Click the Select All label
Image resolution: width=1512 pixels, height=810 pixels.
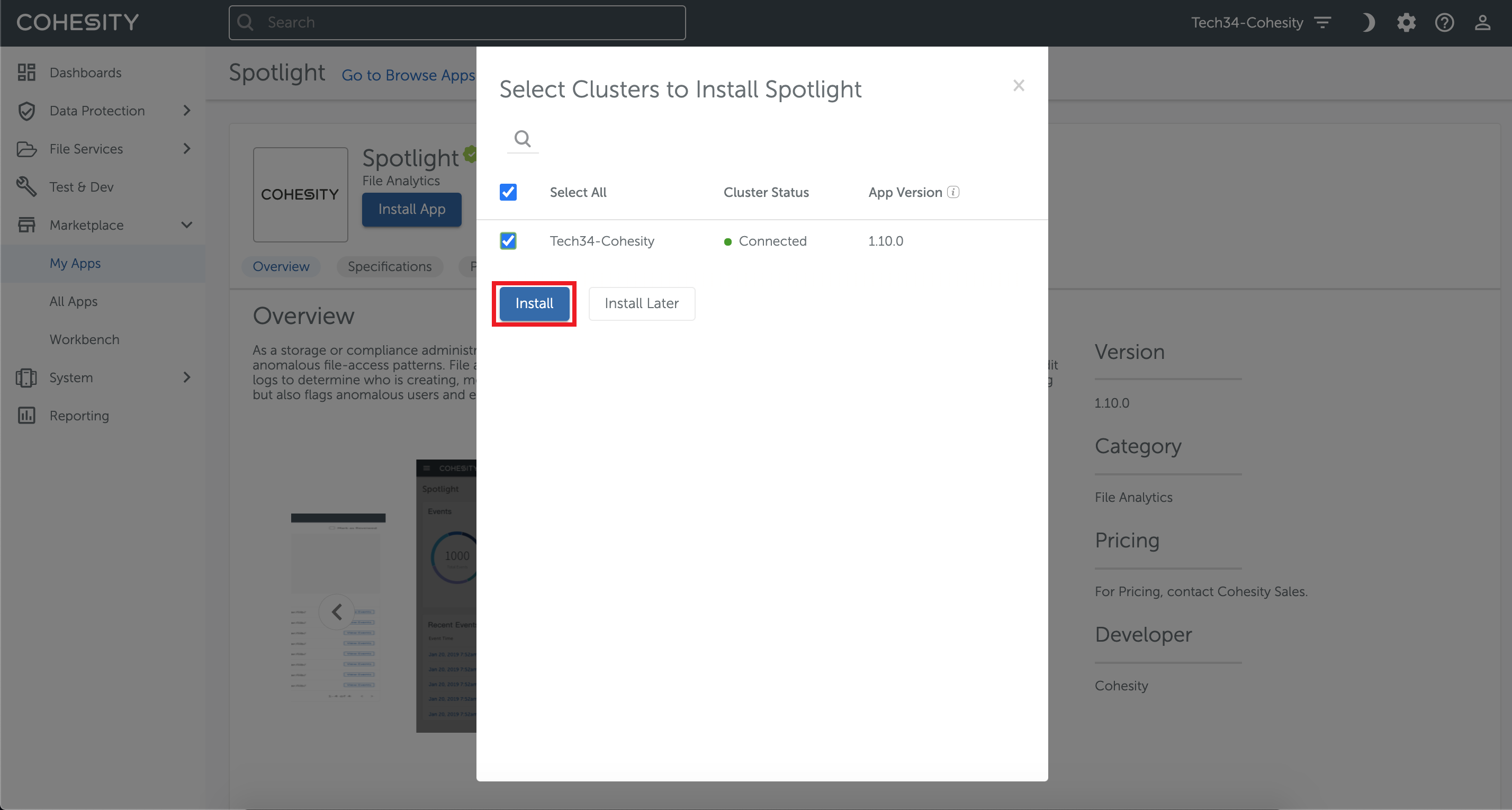578,193
